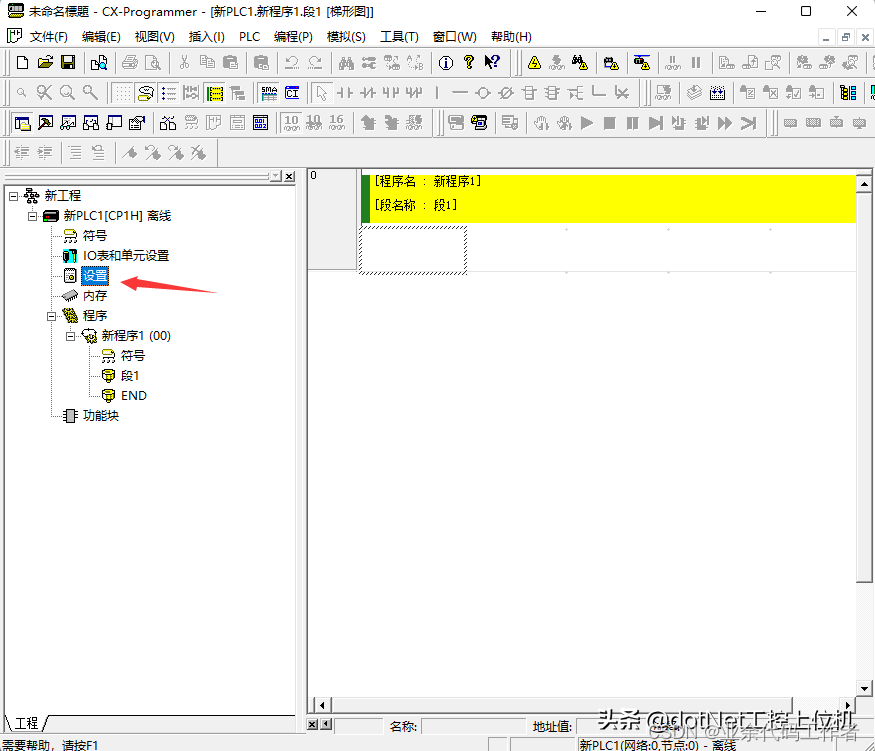Open the 编辑(E) menu
The height and width of the screenshot is (751, 875).
101,37
